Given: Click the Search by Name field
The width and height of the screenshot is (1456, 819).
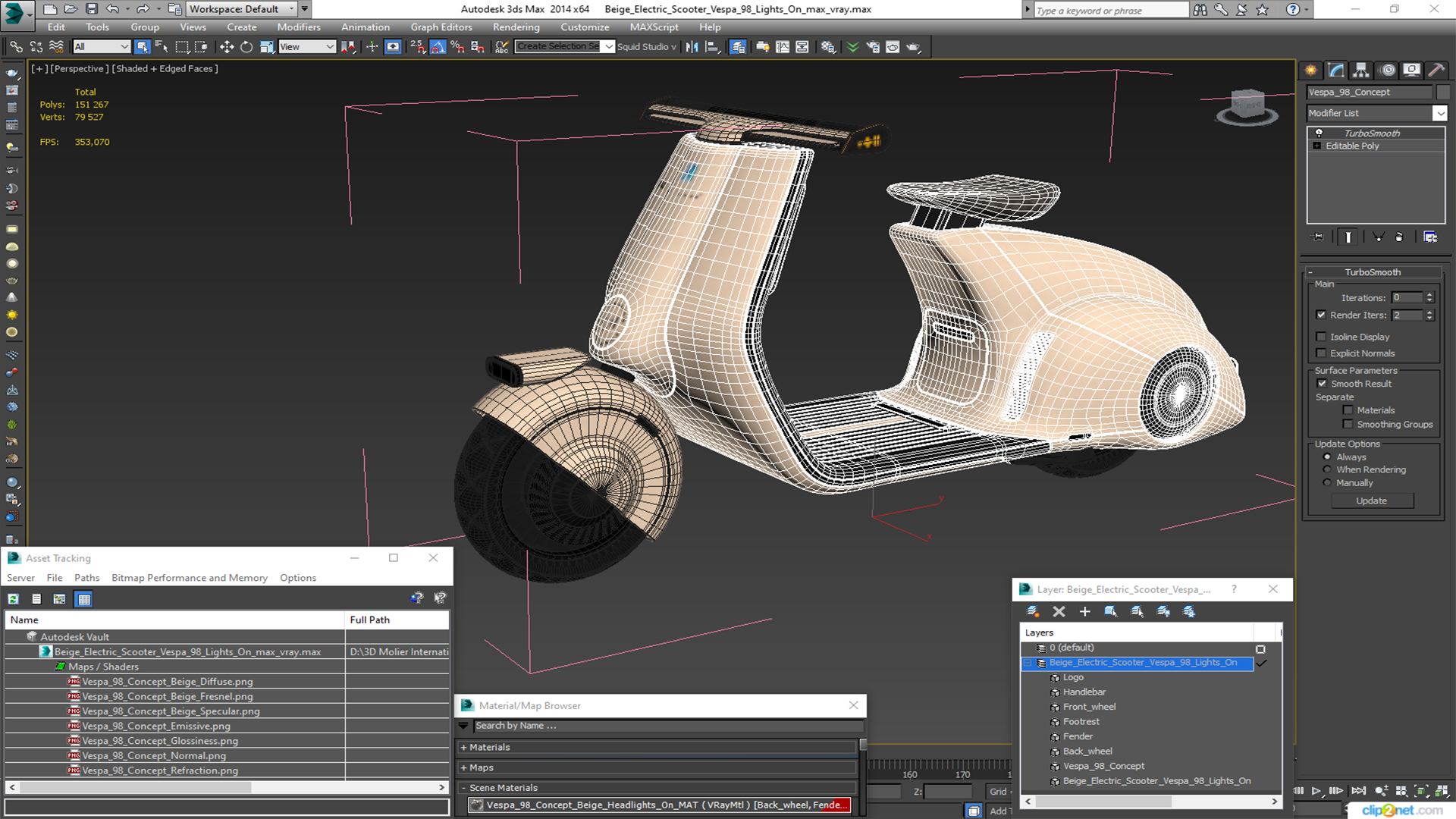Looking at the screenshot, I should click(x=667, y=726).
